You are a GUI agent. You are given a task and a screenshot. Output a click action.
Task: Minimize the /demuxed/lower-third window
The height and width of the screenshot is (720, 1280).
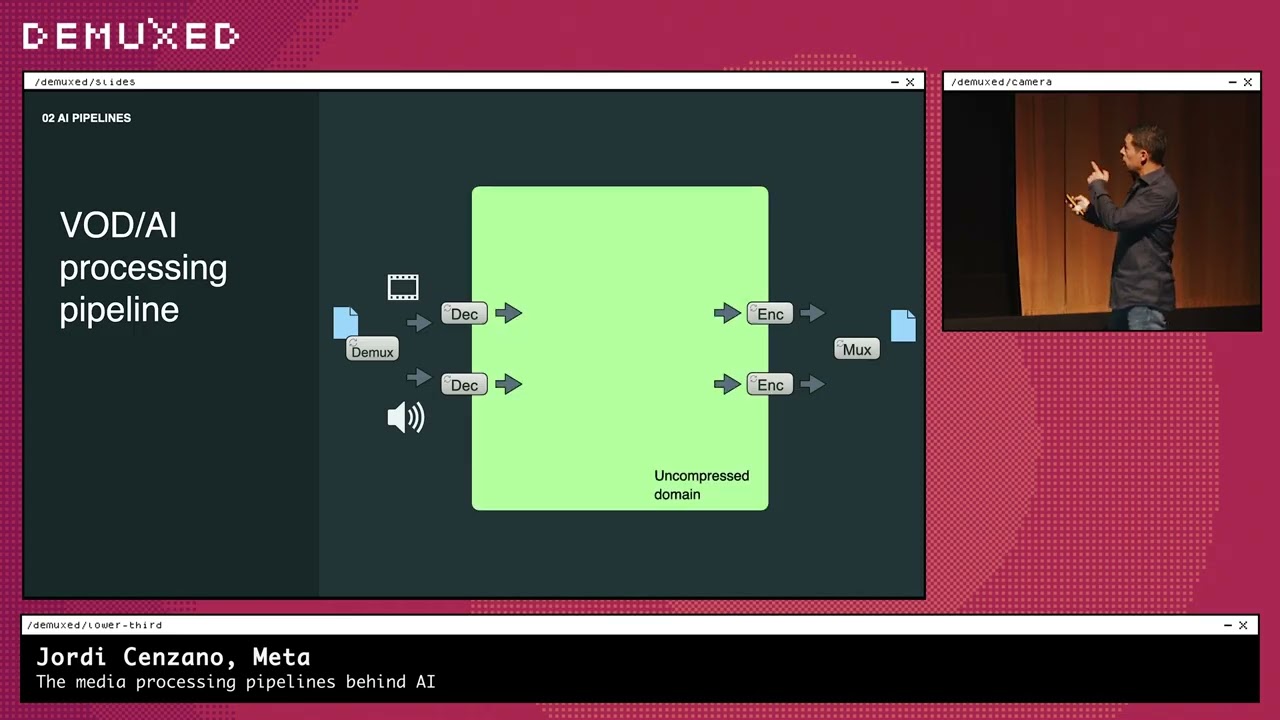[x=1228, y=625]
